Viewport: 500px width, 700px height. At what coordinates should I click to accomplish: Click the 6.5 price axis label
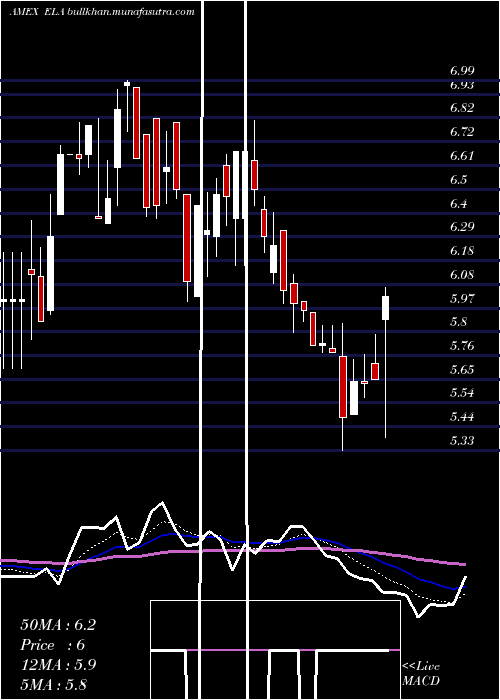point(458,179)
